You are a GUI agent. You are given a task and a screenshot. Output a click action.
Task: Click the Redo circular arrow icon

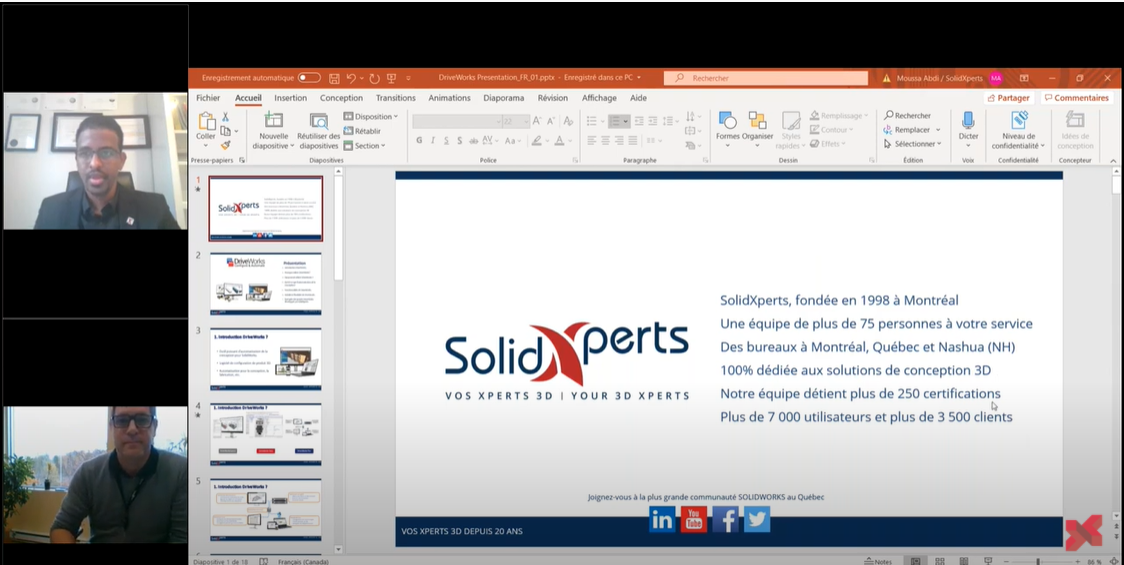point(374,78)
